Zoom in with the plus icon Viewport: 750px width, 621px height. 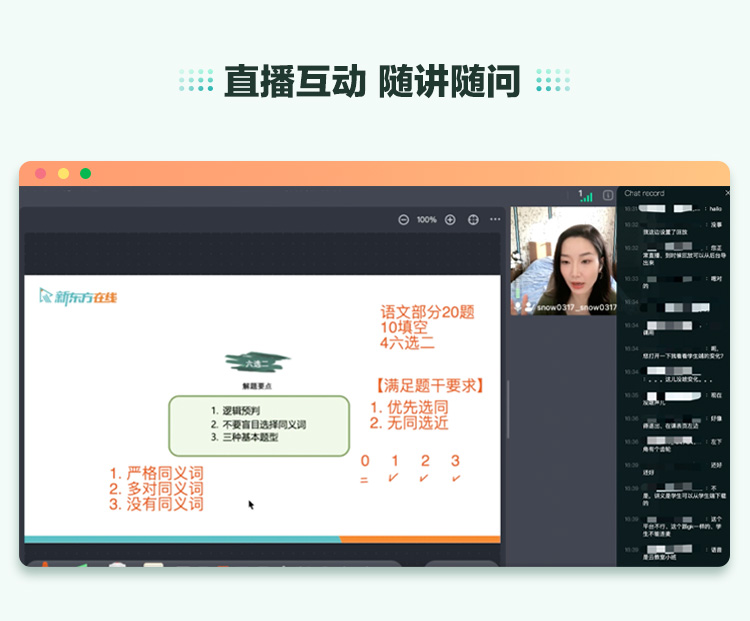(450, 220)
